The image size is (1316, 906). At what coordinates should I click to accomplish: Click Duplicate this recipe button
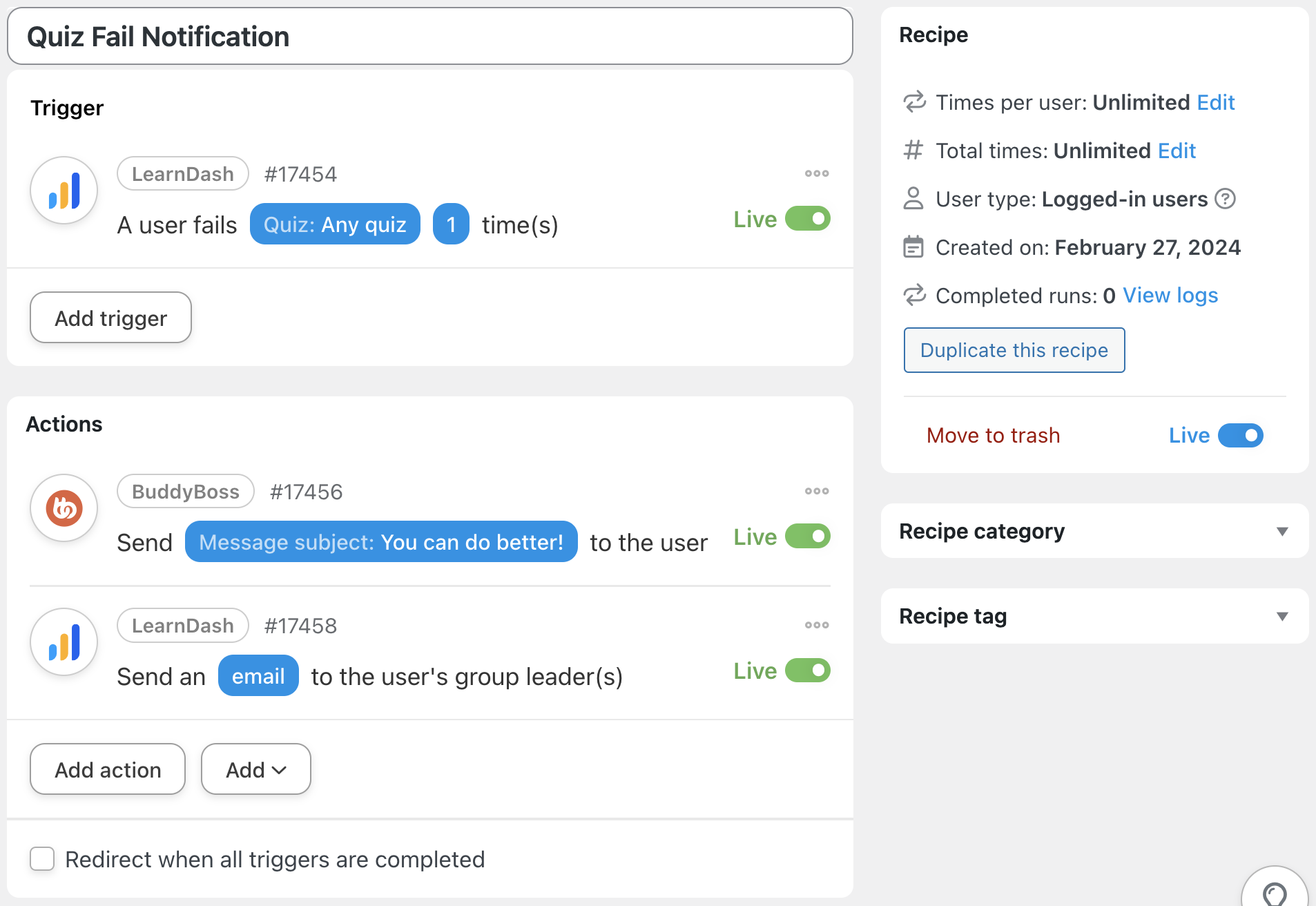point(1014,350)
